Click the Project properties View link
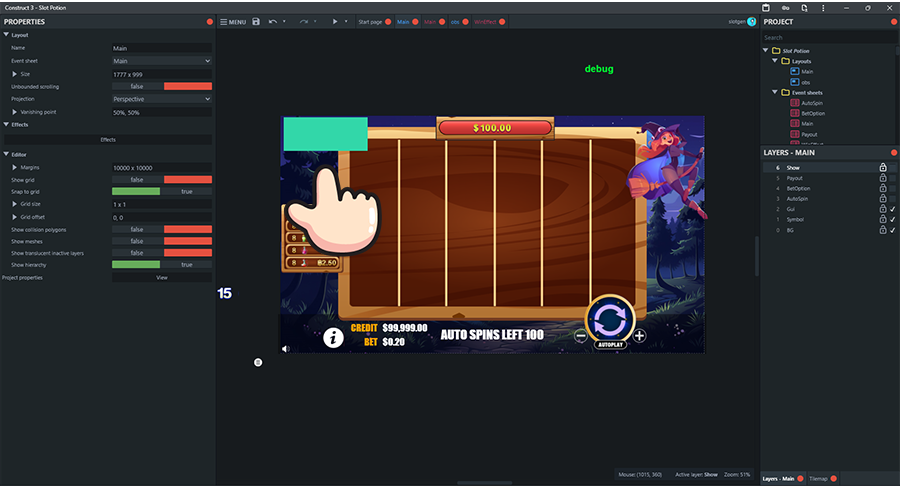The width and height of the screenshot is (900, 488). coord(162,277)
